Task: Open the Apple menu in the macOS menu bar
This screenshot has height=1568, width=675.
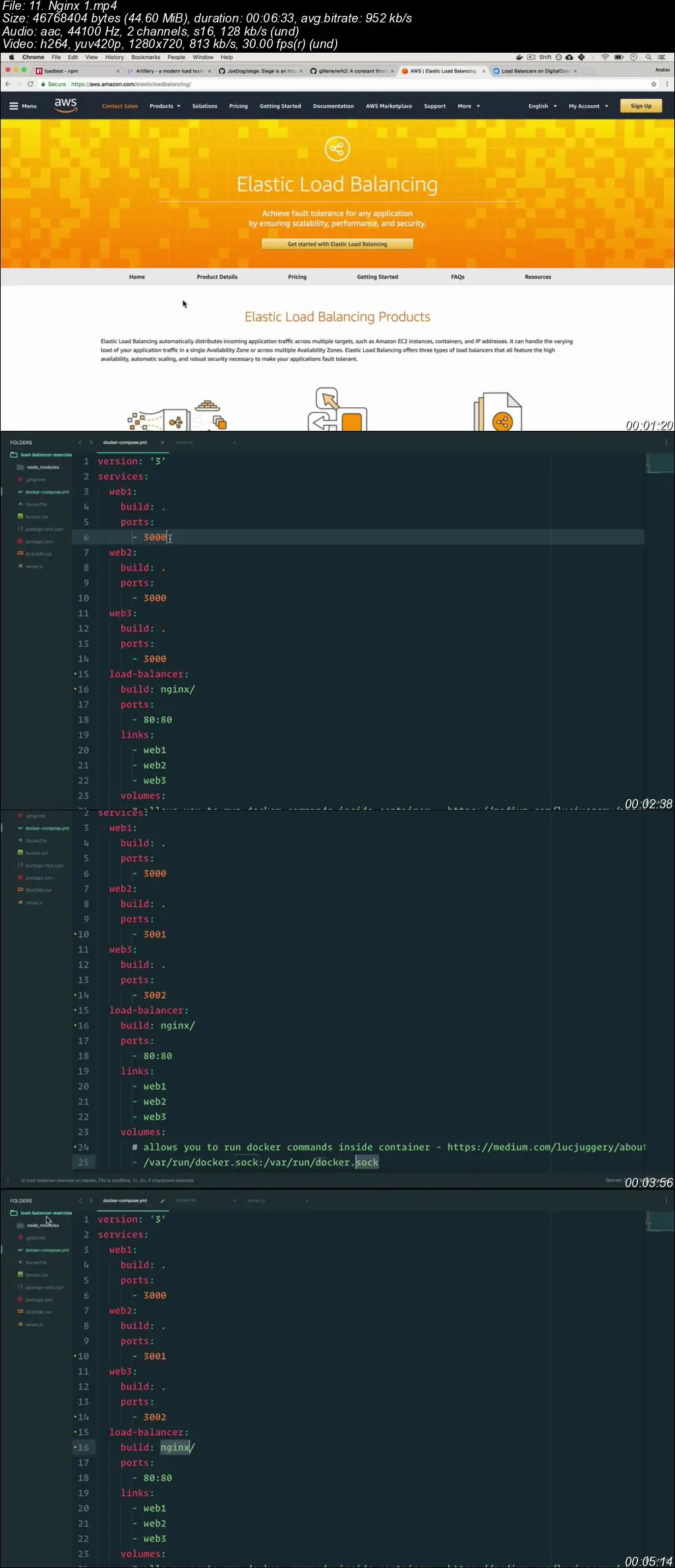Action: tap(11, 57)
